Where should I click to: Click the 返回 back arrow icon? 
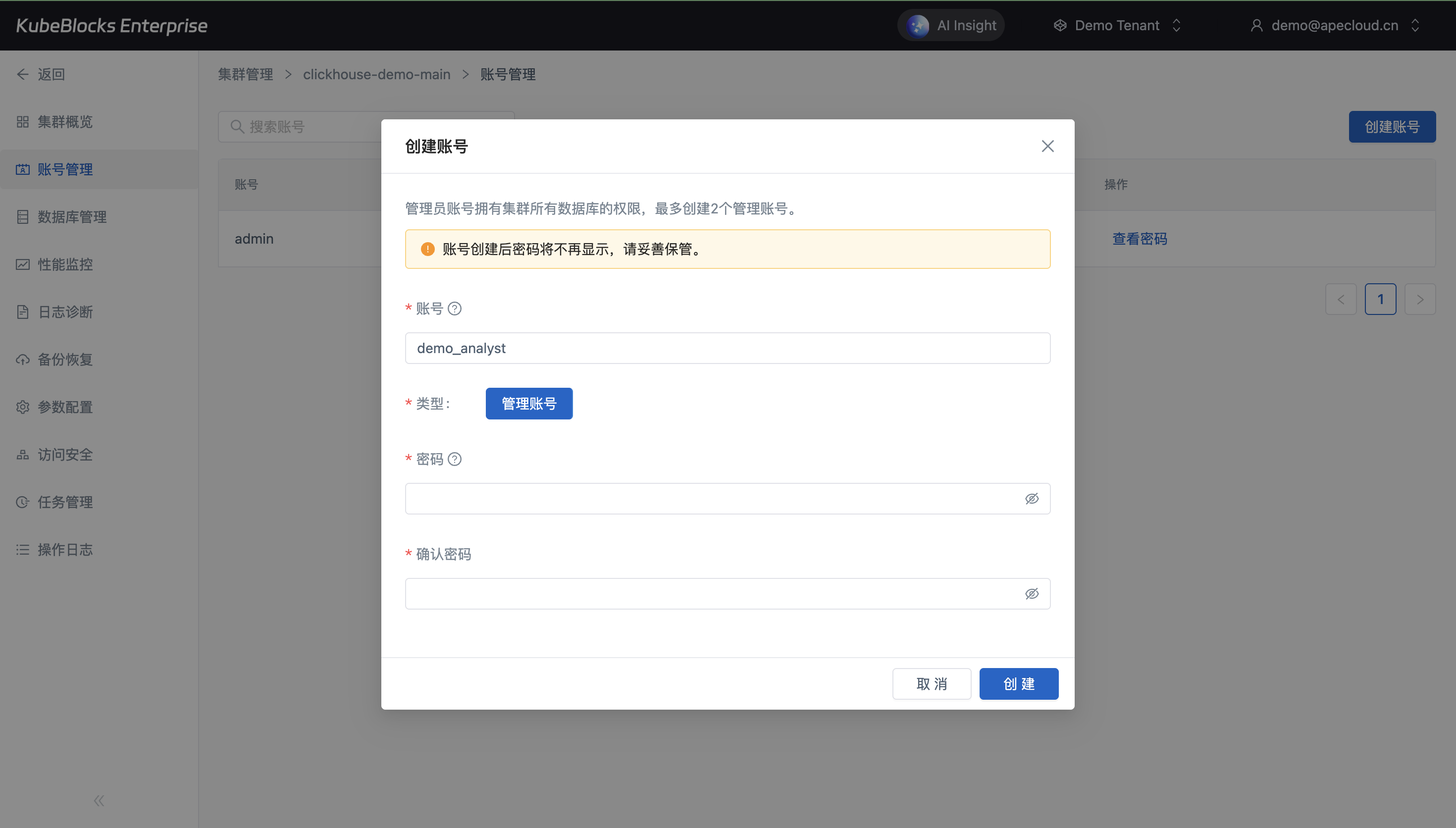(x=23, y=74)
